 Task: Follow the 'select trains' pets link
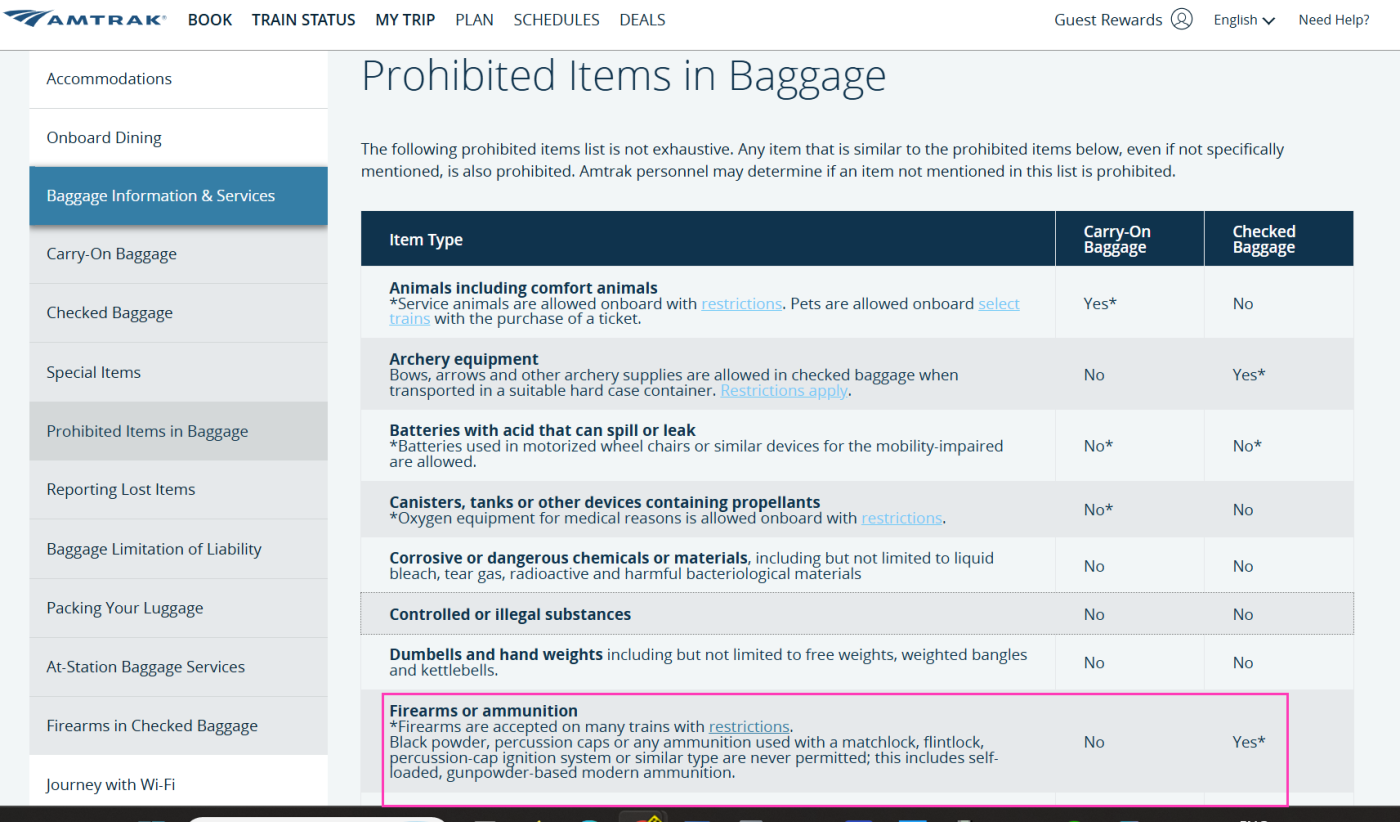point(999,304)
